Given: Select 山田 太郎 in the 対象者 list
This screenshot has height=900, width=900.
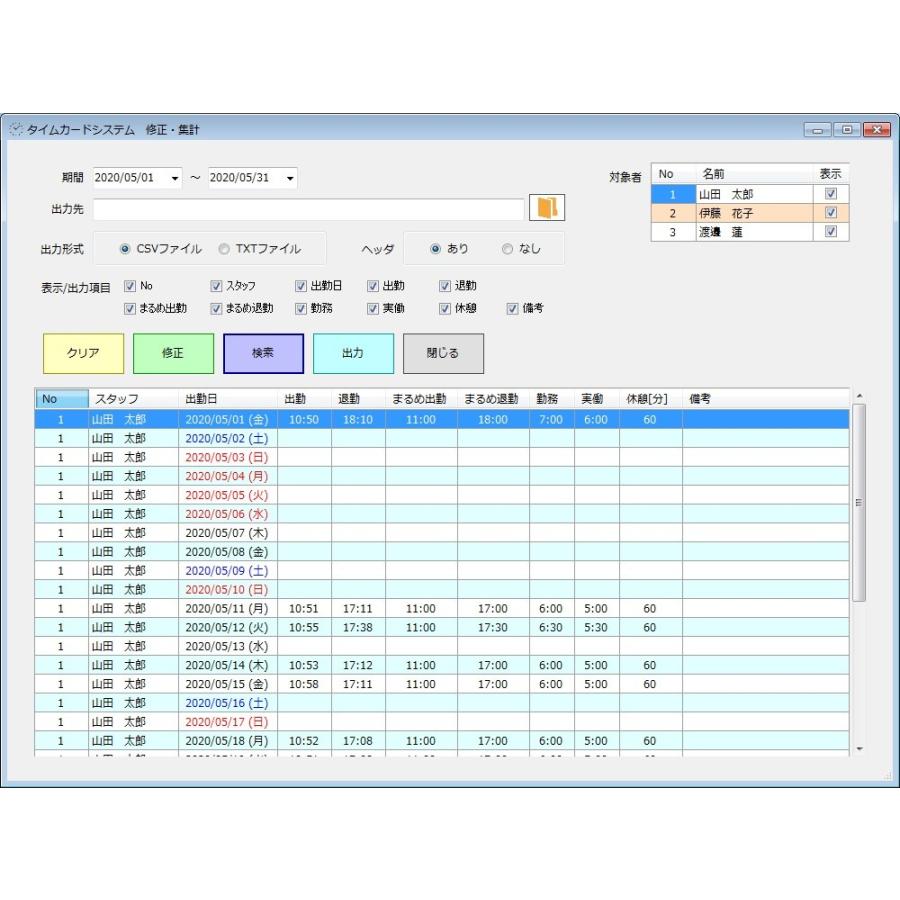Looking at the screenshot, I should click(750, 194).
